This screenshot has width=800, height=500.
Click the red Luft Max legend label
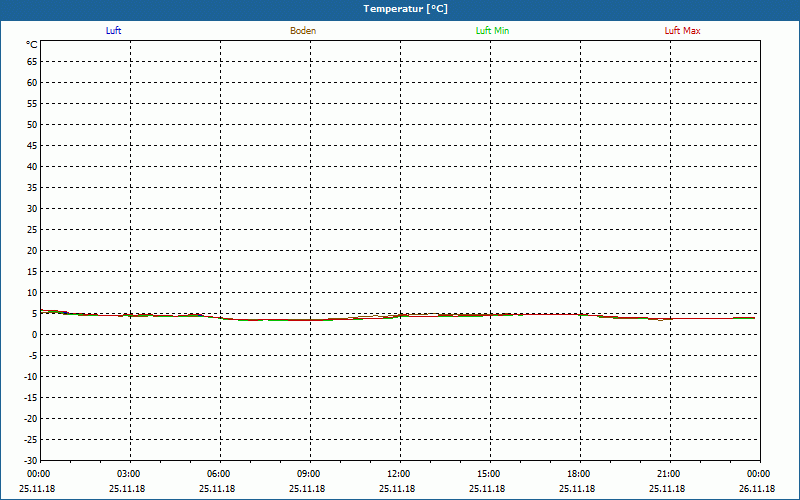click(x=683, y=31)
